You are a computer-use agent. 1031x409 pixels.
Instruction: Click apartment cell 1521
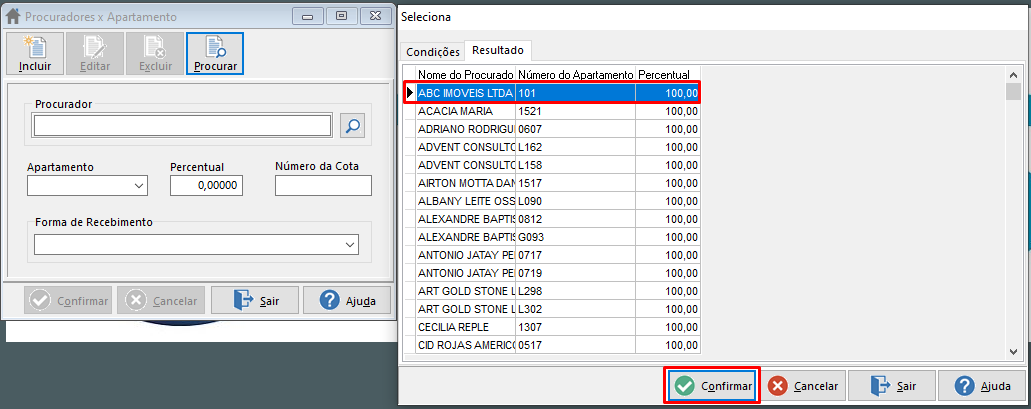click(x=575, y=111)
